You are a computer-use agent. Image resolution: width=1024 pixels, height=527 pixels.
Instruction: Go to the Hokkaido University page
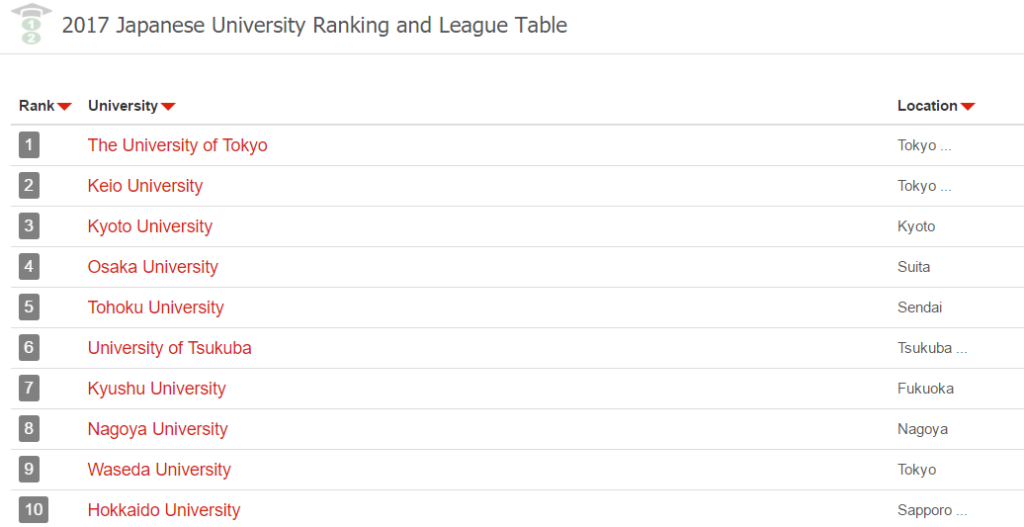pos(164,509)
